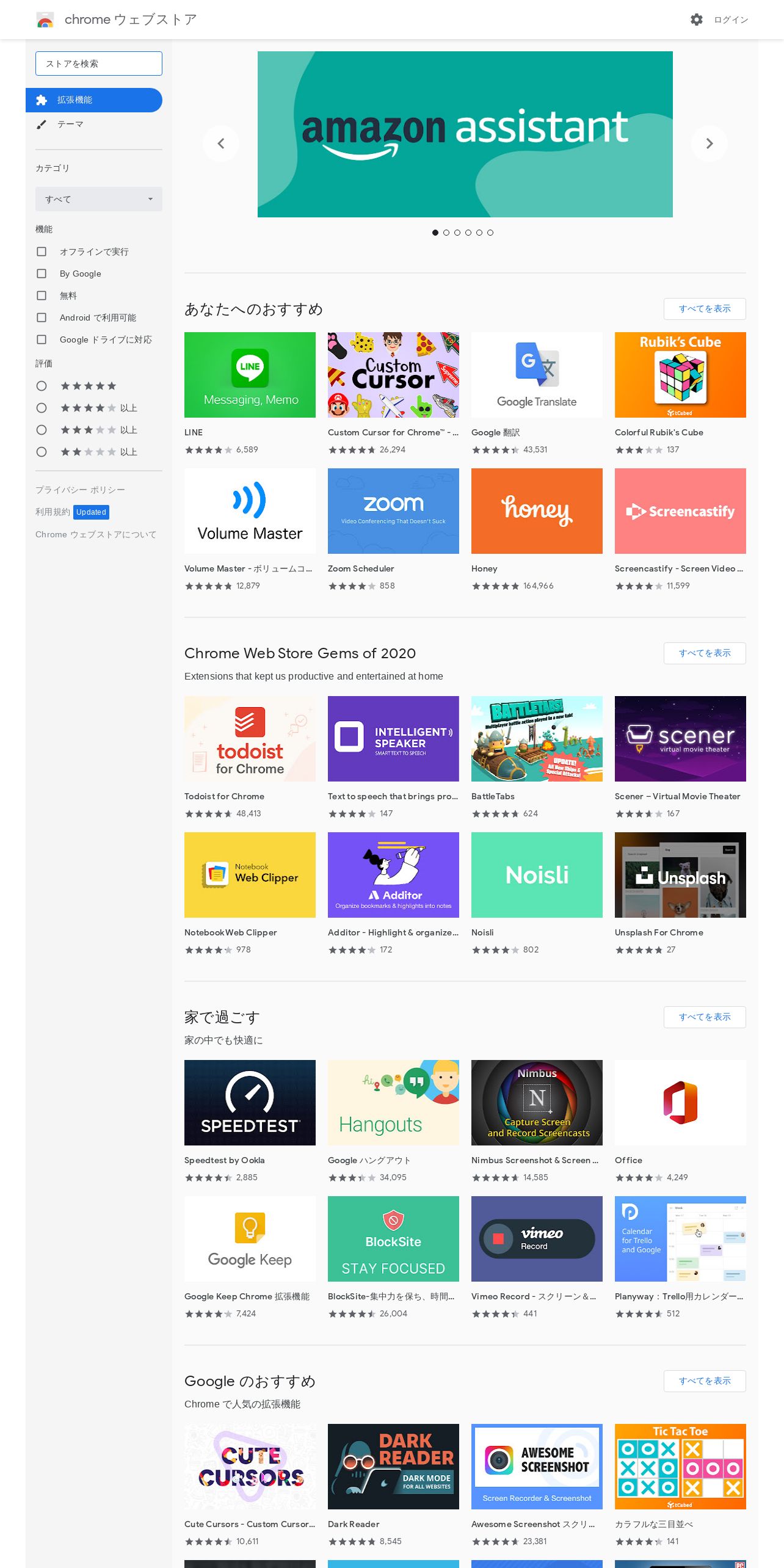Select the last carousel dot indicator
The height and width of the screenshot is (1568, 784).
(x=490, y=233)
